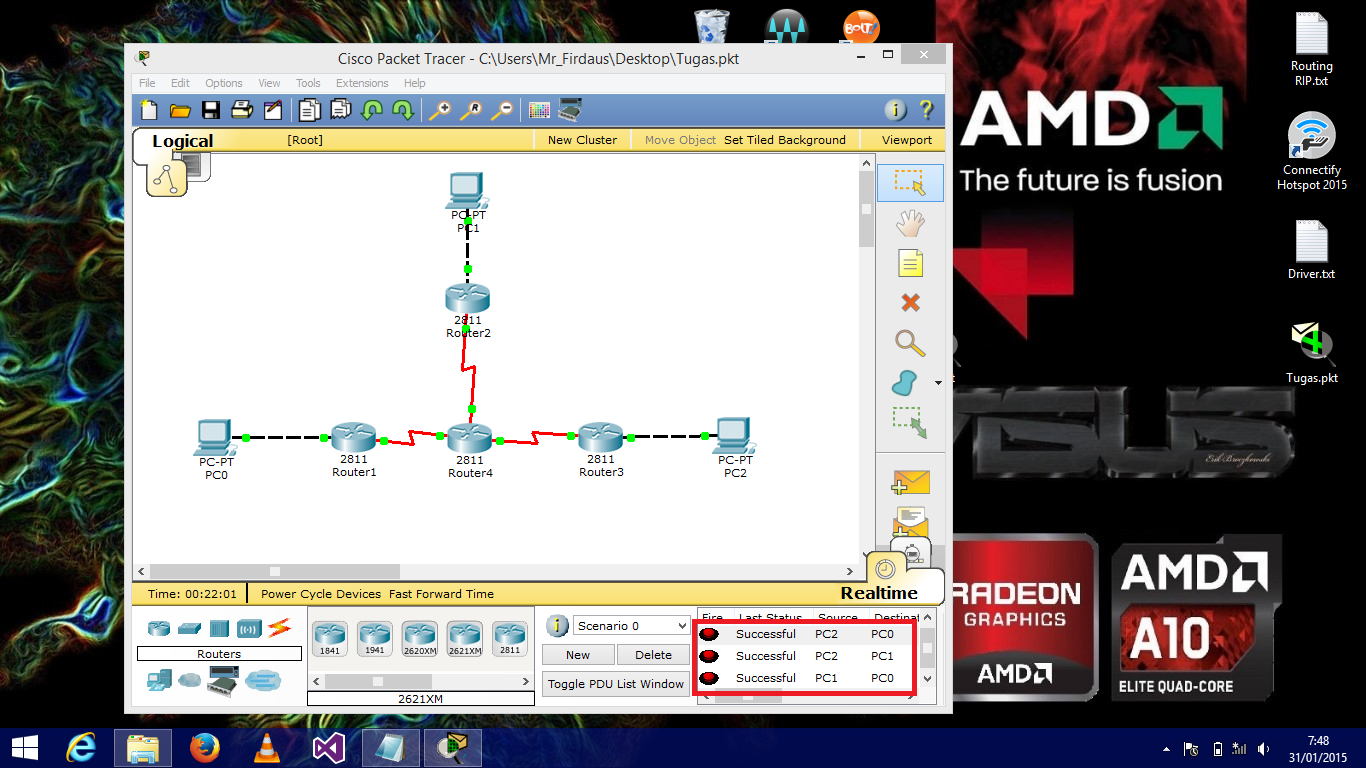Choose the Delete red X tool
The height and width of the screenshot is (768, 1366).
[910, 302]
